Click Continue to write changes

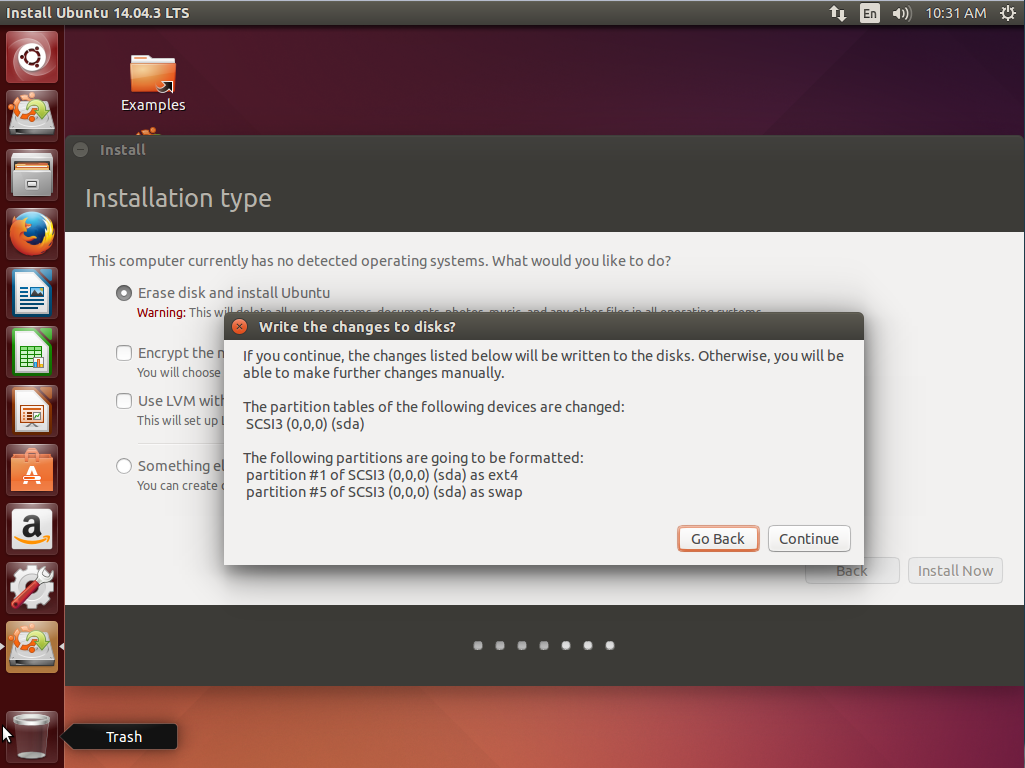pyautogui.click(x=809, y=539)
